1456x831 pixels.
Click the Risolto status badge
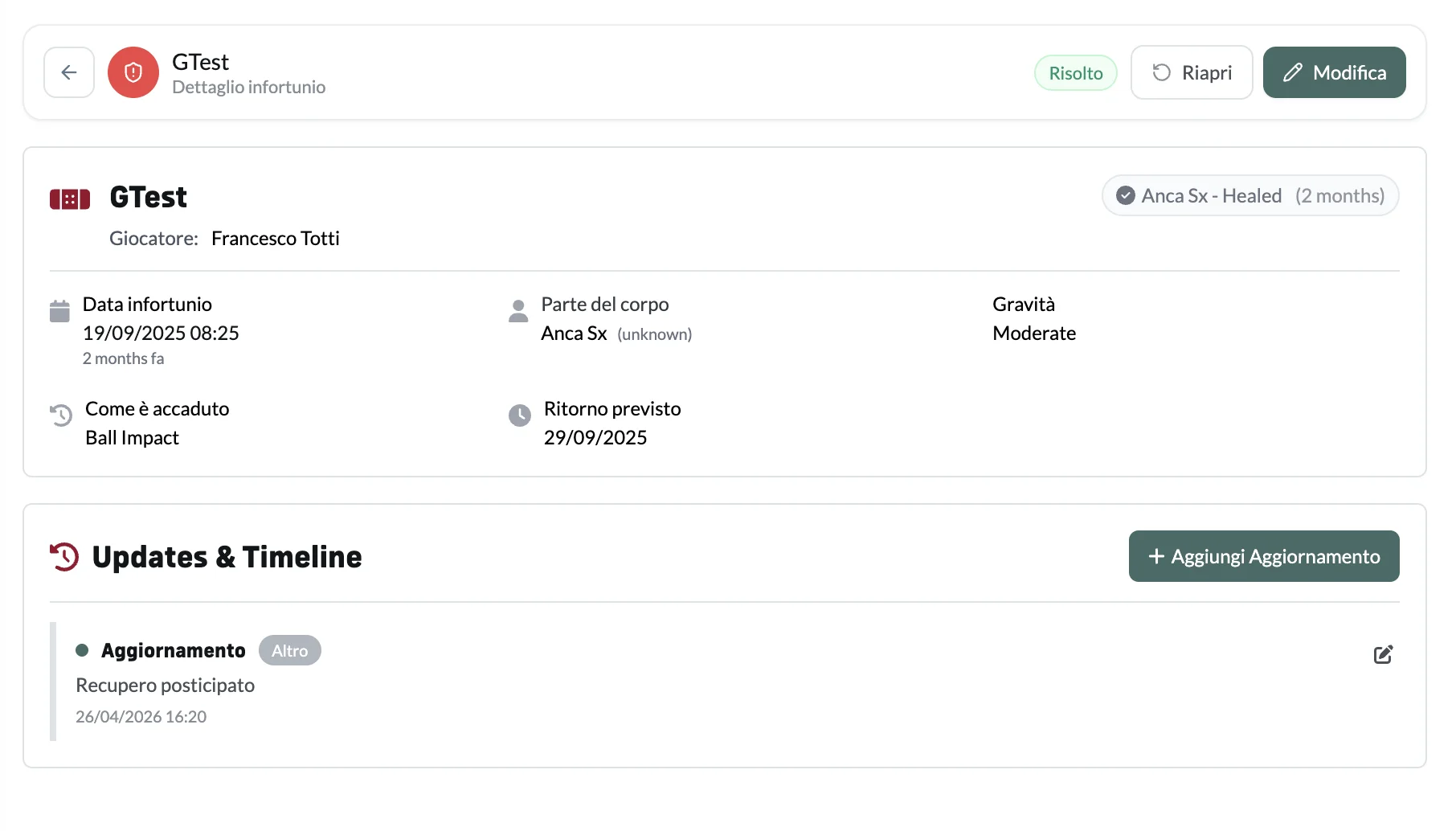(x=1076, y=73)
